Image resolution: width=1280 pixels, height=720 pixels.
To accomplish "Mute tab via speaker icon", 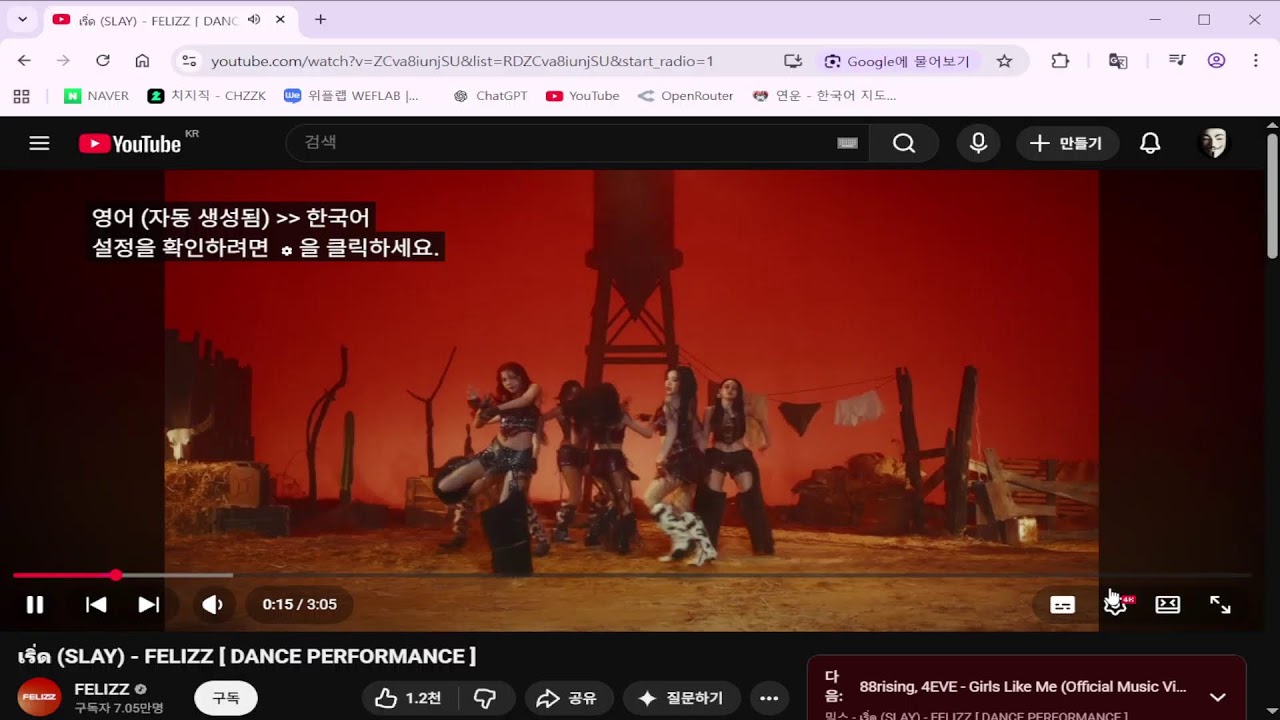I will [x=254, y=20].
